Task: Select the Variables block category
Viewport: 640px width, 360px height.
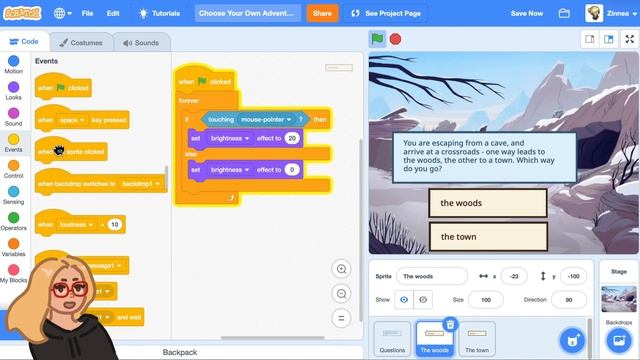Action: pos(13,247)
